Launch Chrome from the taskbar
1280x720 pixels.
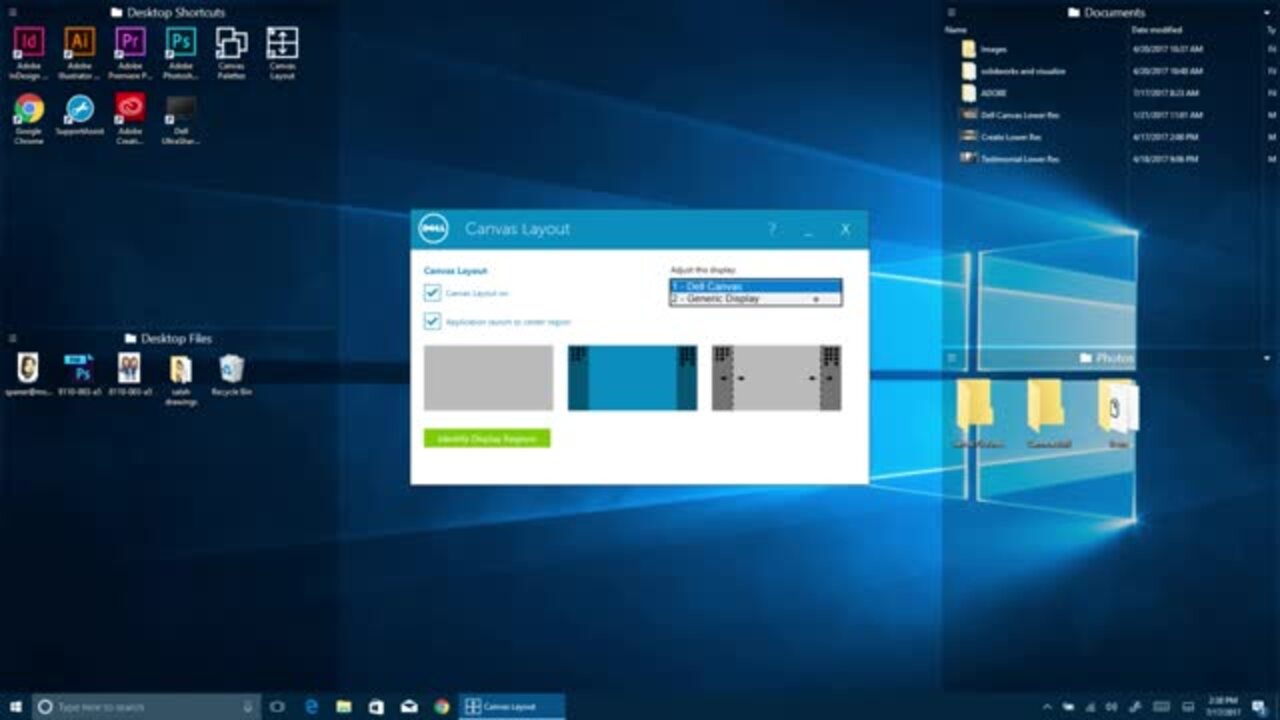tap(442, 707)
